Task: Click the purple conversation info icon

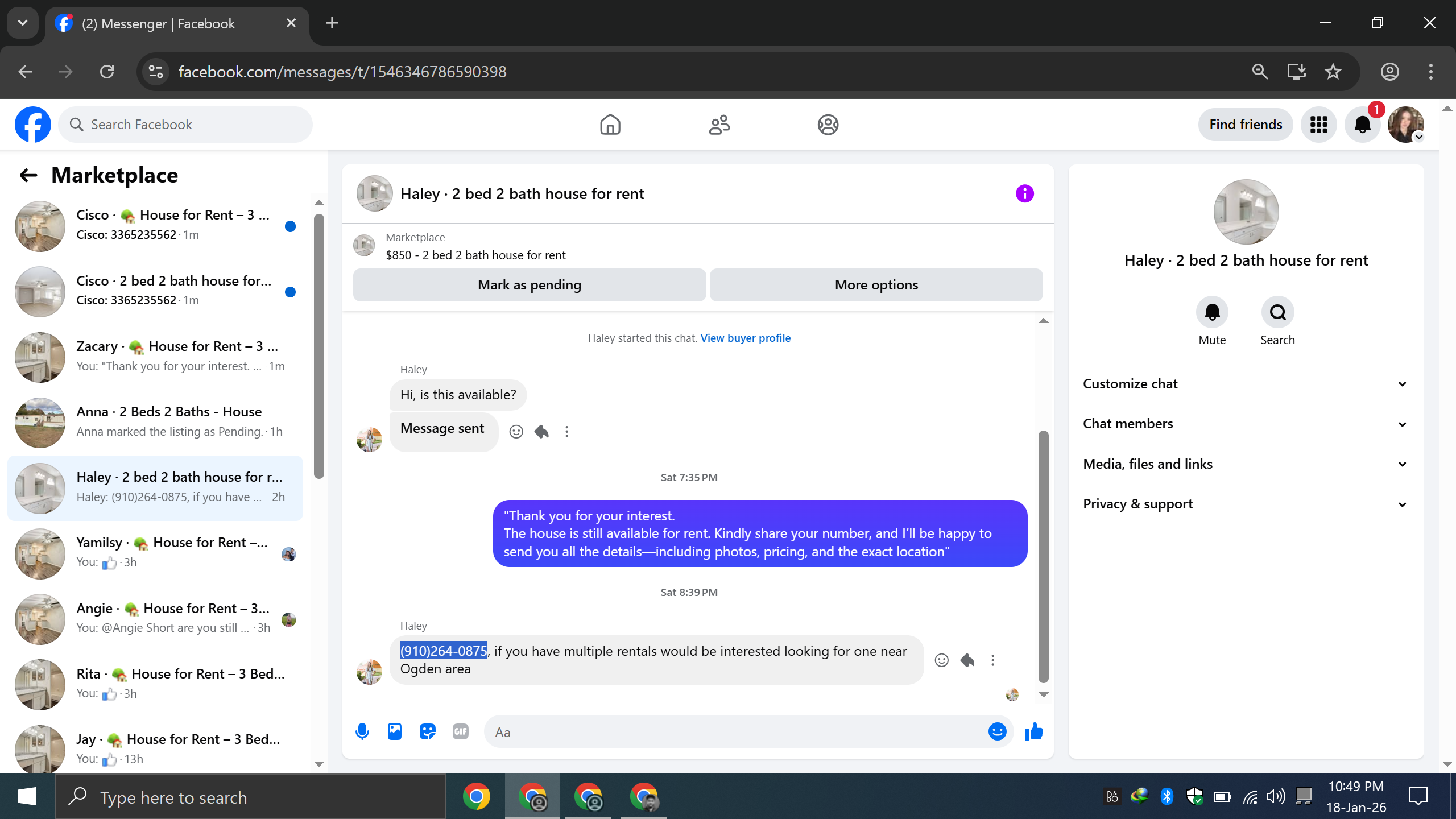Action: (x=1024, y=193)
